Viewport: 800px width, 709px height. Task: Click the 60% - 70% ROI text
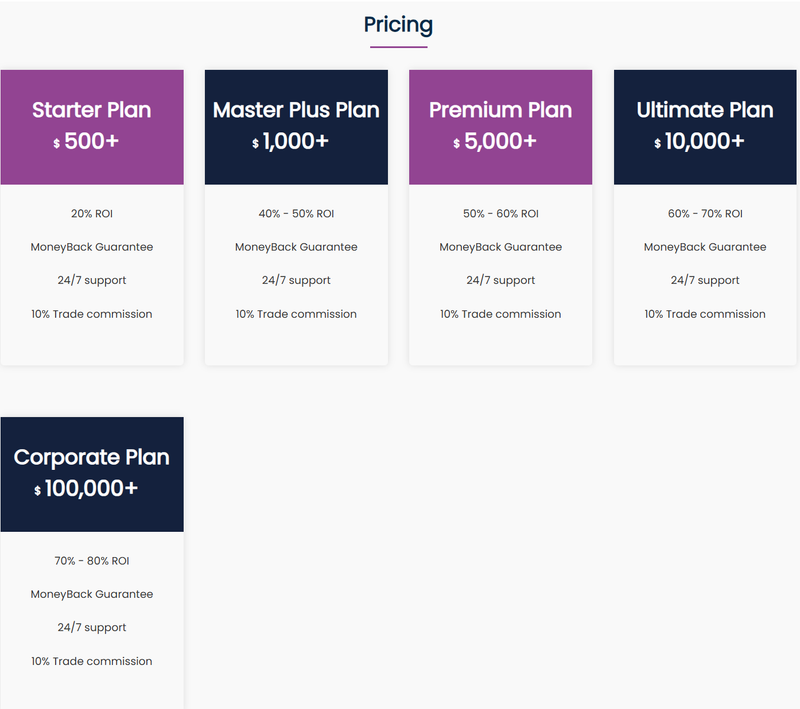(x=706, y=214)
